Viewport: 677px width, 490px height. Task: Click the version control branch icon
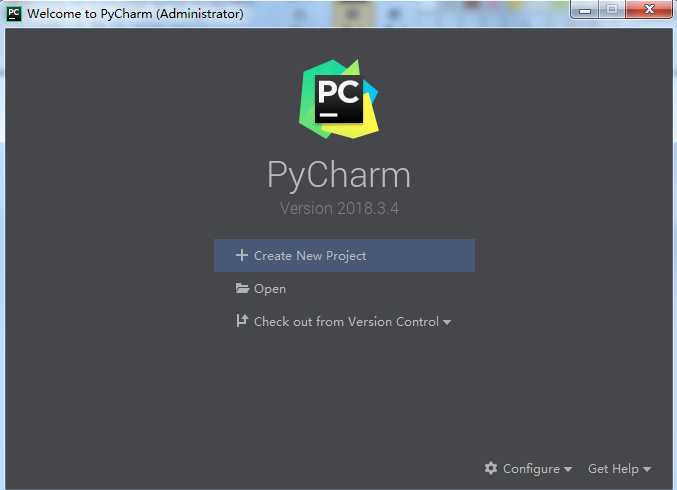(242, 321)
